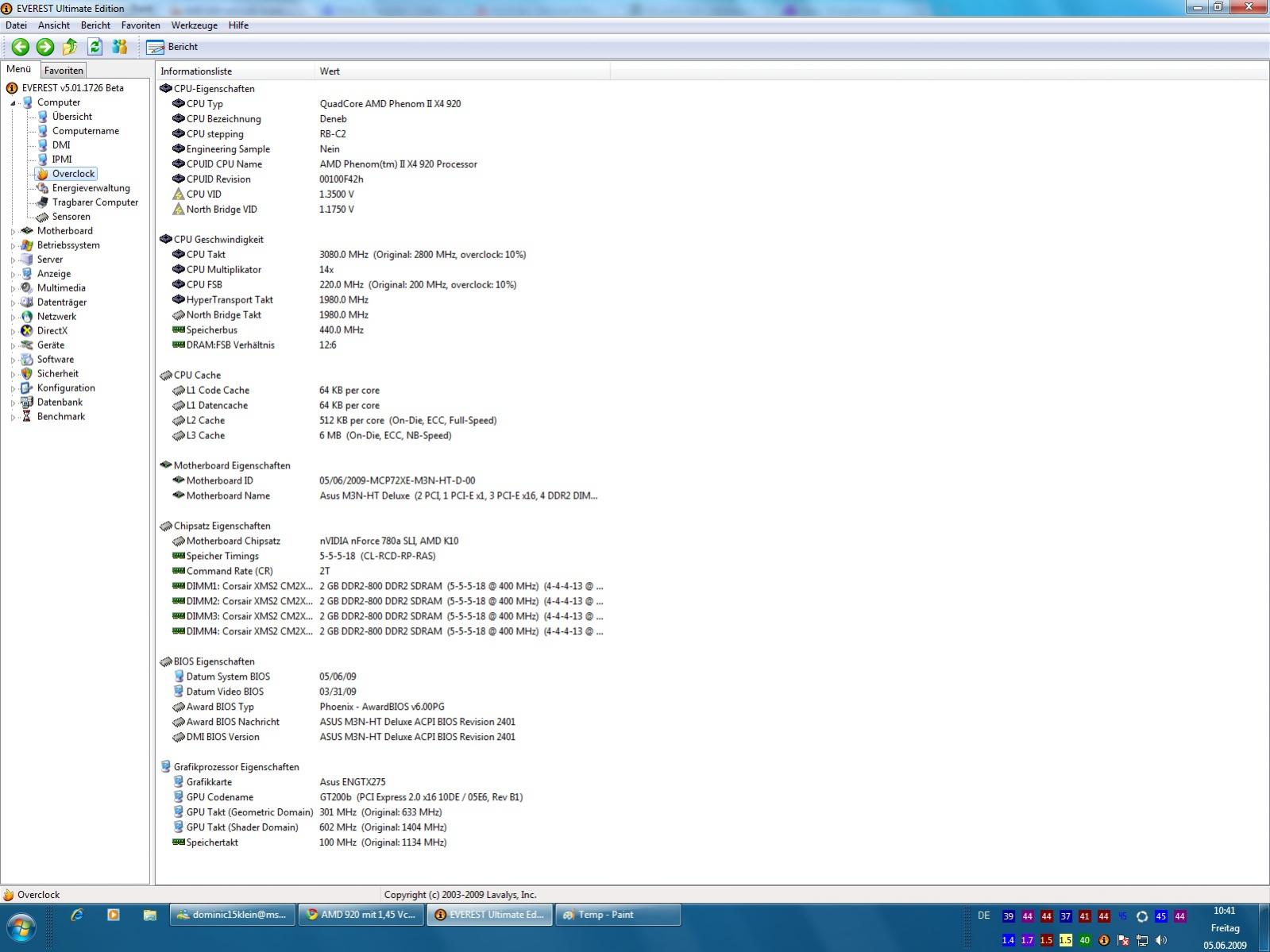Select Übersicht in the Computer tree
This screenshot has height=952, width=1270.
coord(71,117)
